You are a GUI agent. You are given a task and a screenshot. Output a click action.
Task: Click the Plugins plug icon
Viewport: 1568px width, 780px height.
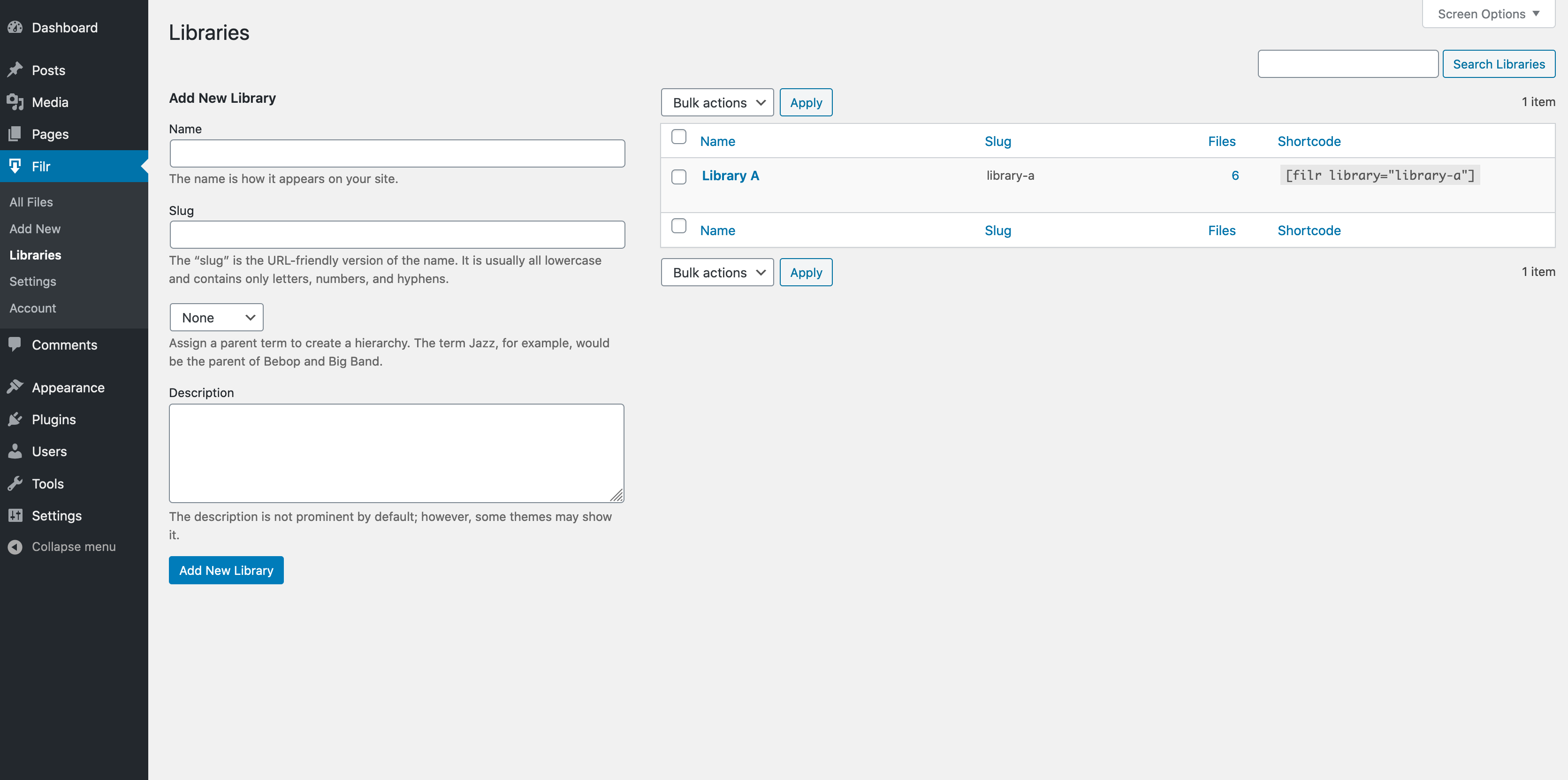click(15, 420)
